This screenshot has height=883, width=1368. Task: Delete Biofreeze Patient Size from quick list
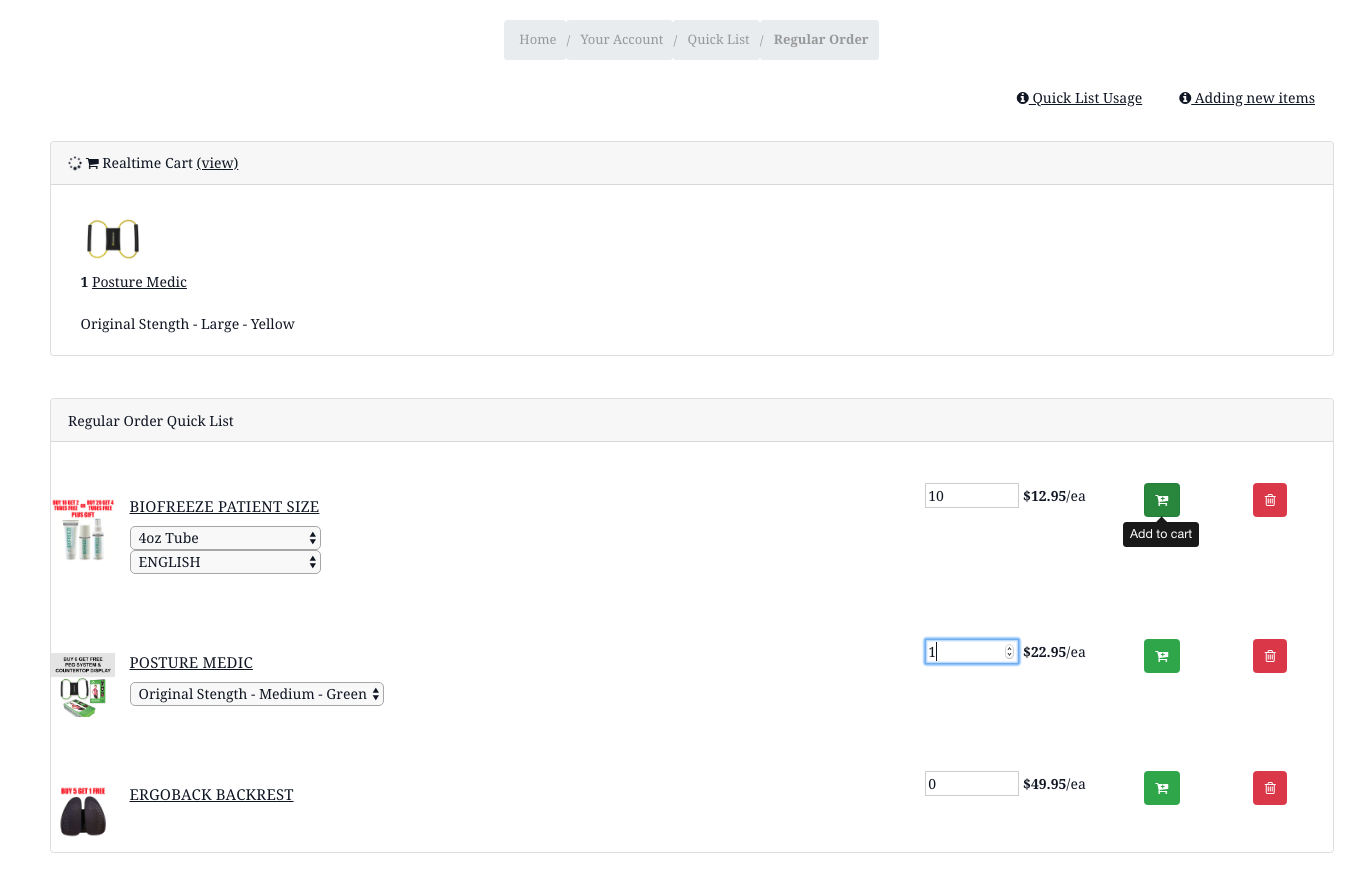[x=1269, y=500]
